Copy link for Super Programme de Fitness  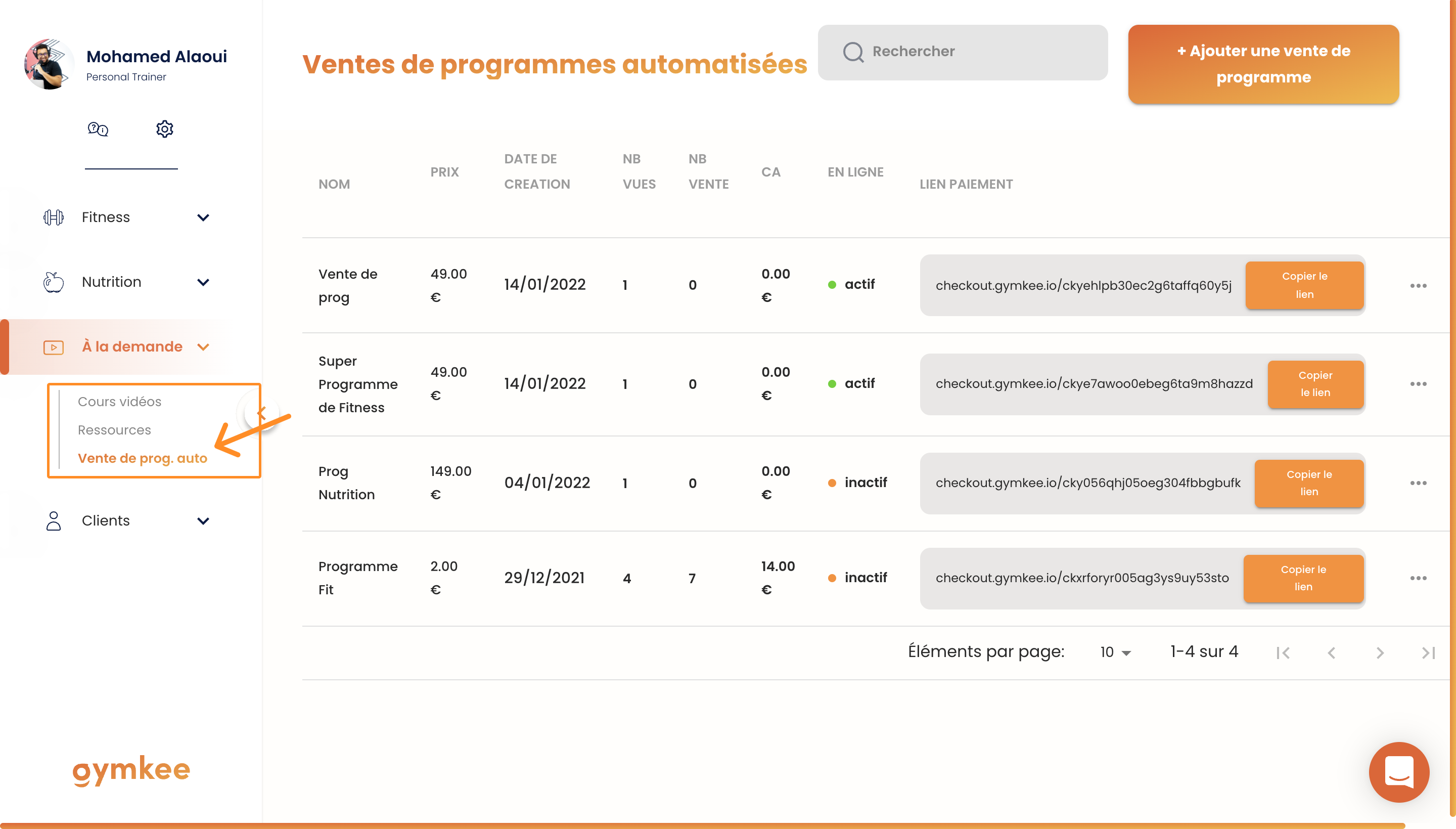(x=1315, y=384)
